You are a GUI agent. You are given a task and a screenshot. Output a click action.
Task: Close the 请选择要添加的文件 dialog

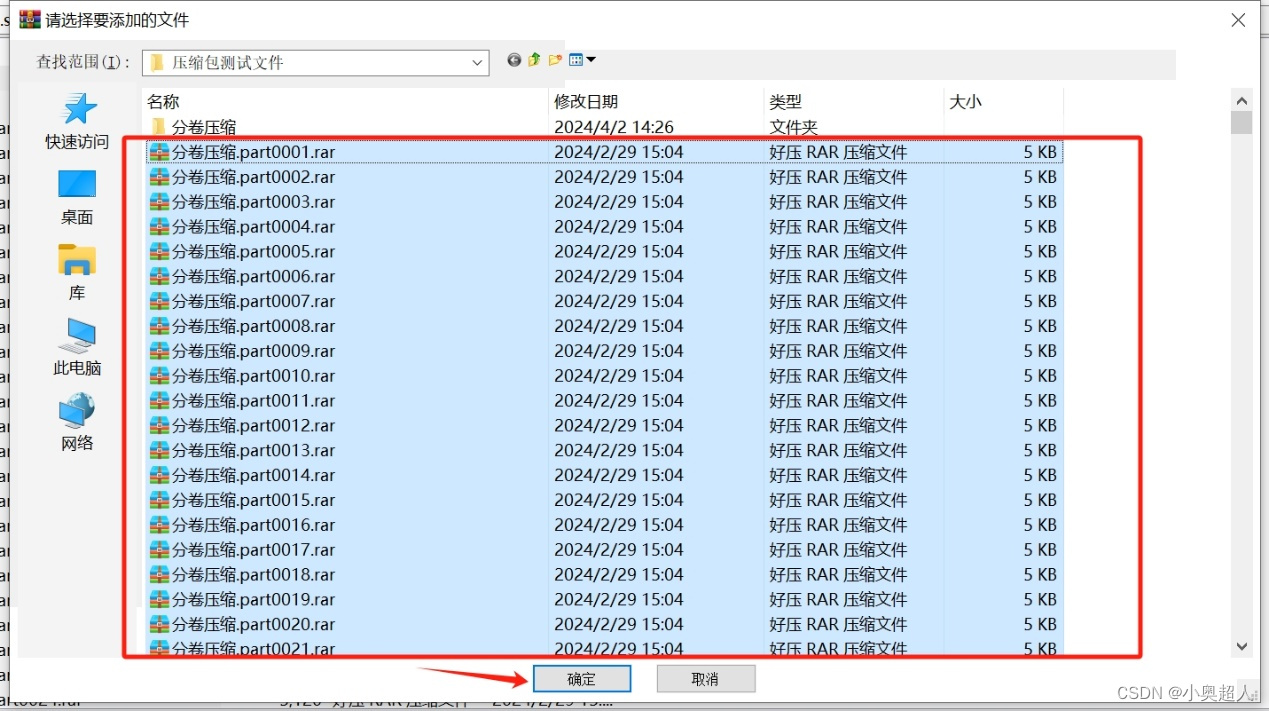point(1238,20)
